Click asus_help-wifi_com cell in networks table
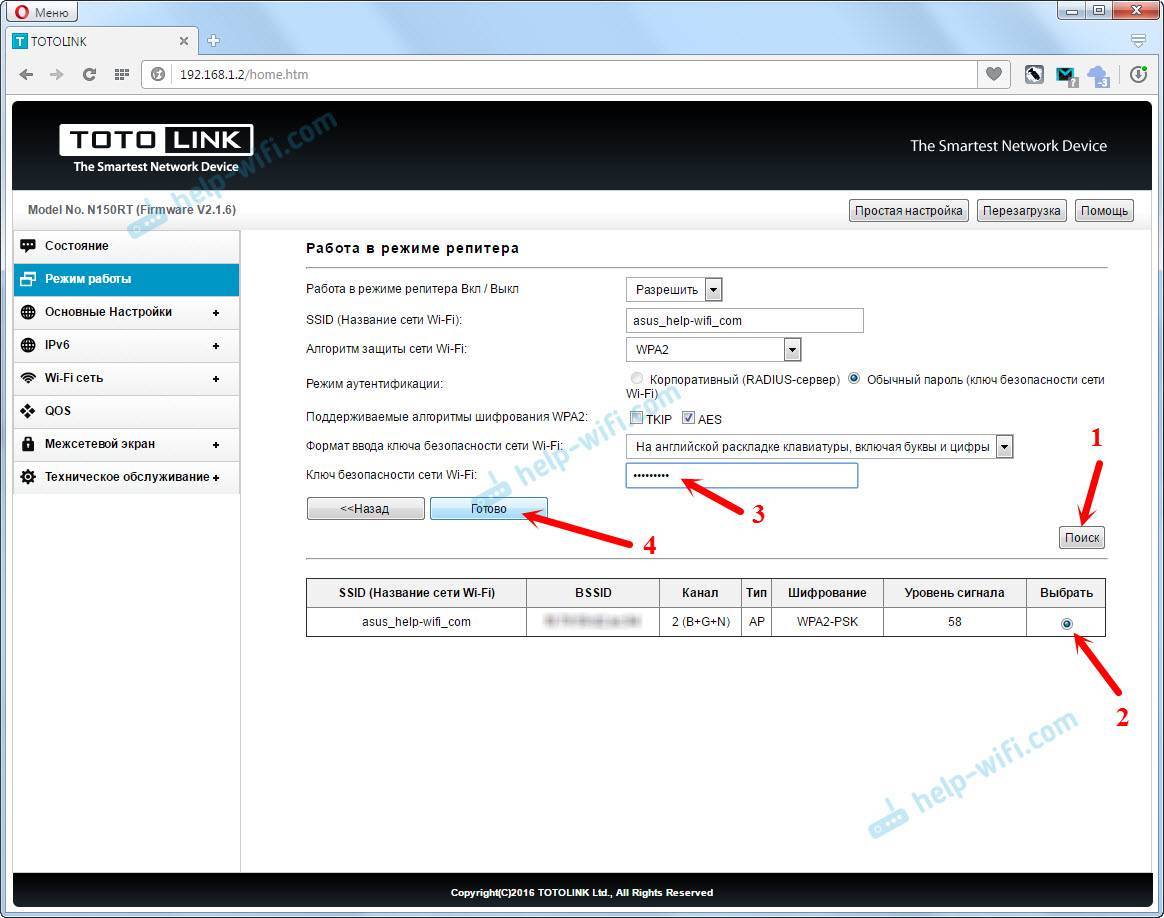Image resolution: width=1164 pixels, height=918 pixels. (416, 622)
